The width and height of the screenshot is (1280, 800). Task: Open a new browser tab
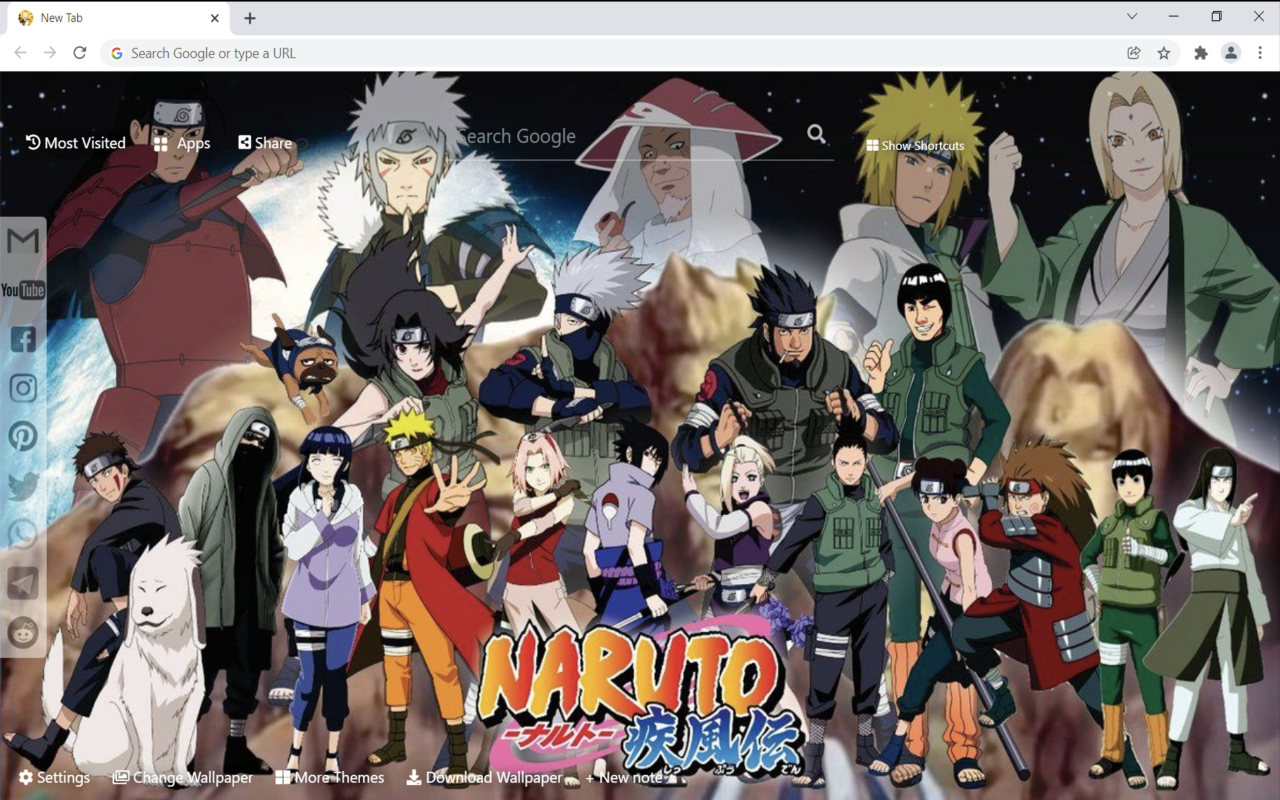(x=250, y=18)
